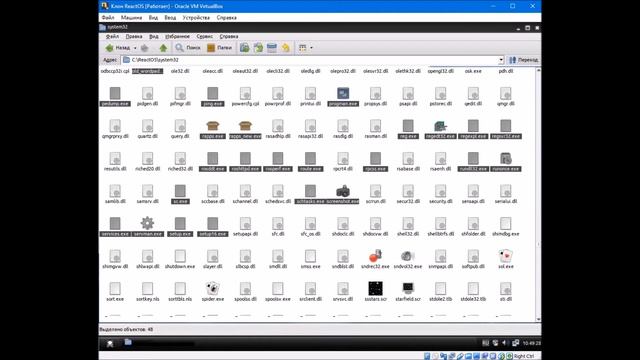Select the quartz.dll file icon
This screenshot has width=640, height=360.
point(147,126)
